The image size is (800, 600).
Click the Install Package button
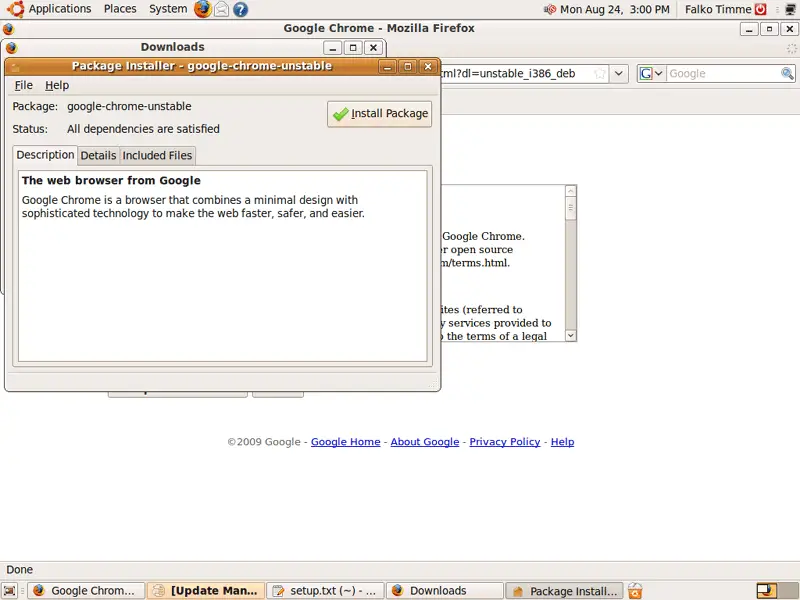pos(379,113)
